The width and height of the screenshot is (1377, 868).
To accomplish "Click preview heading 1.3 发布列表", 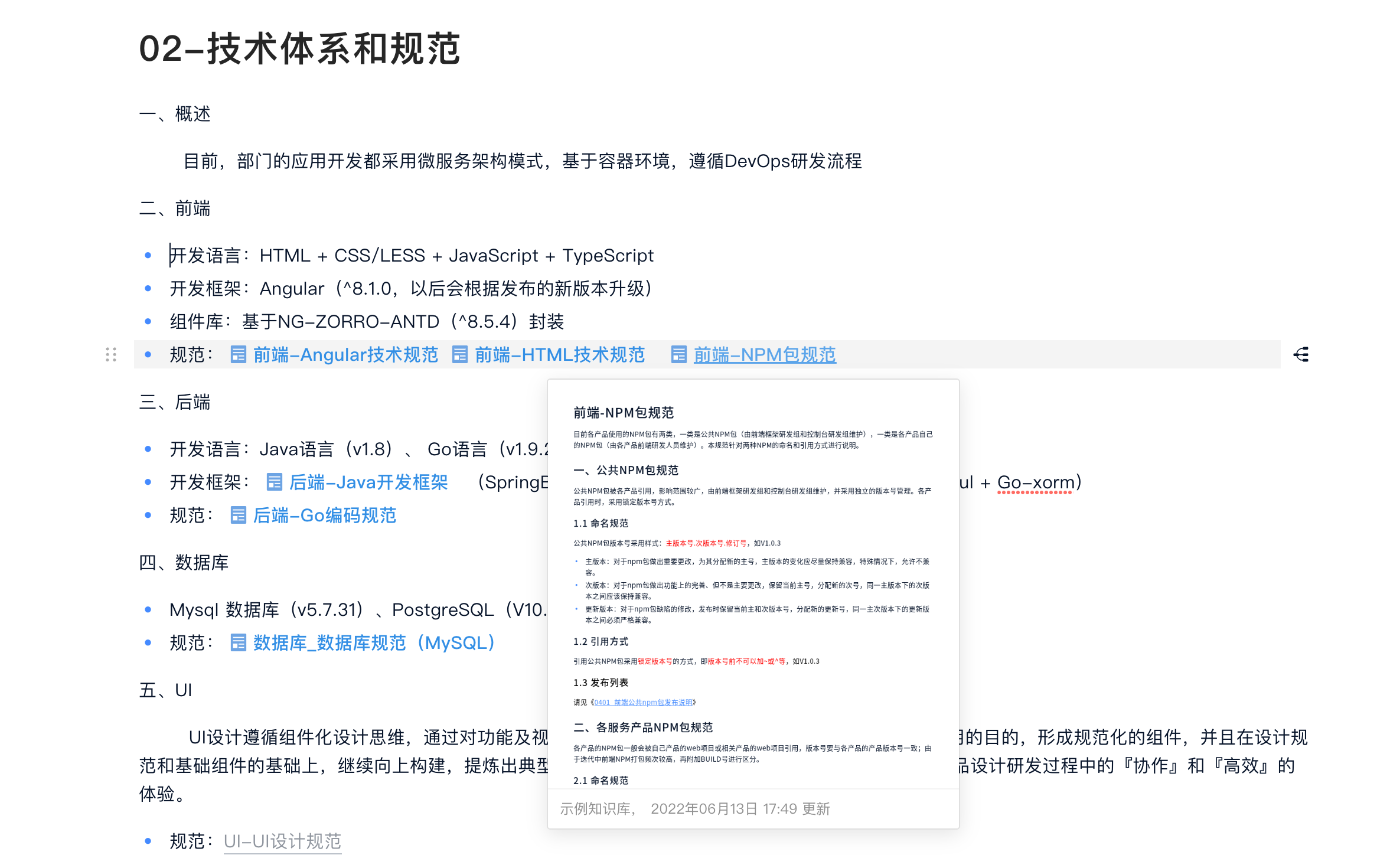I will pos(601,683).
